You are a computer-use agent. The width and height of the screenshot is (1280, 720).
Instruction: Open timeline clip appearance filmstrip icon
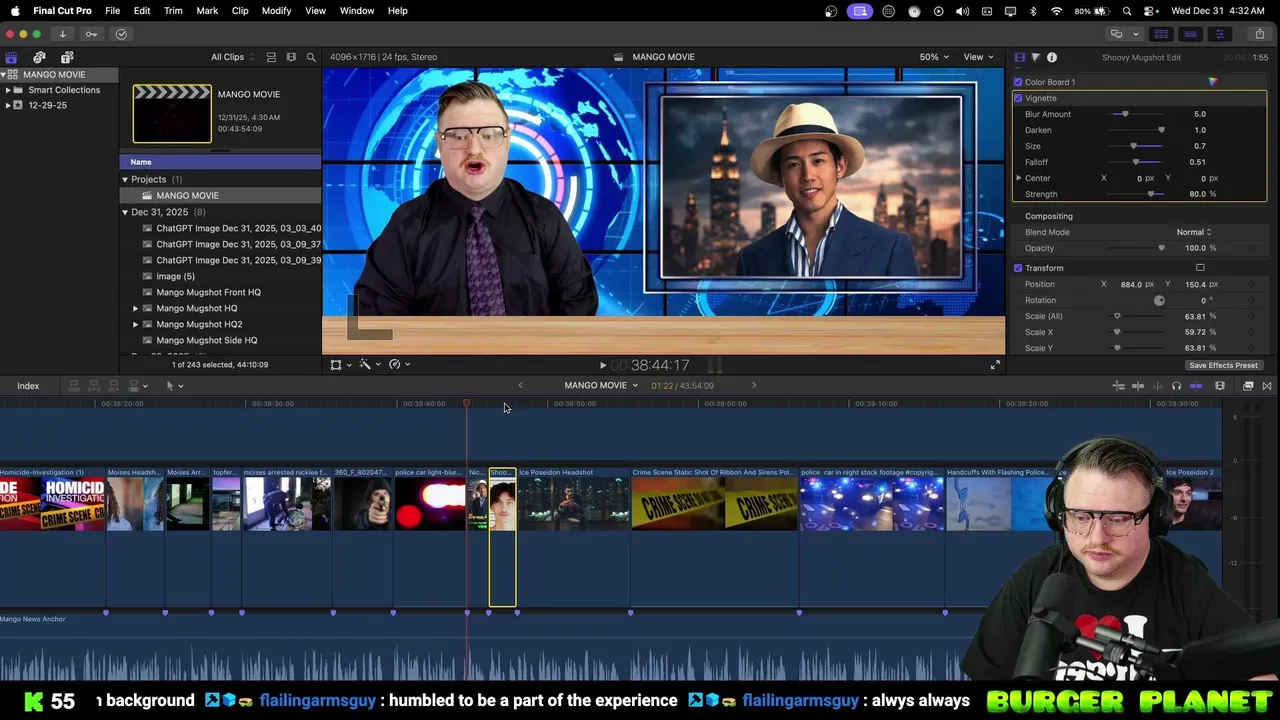[x=1220, y=386]
